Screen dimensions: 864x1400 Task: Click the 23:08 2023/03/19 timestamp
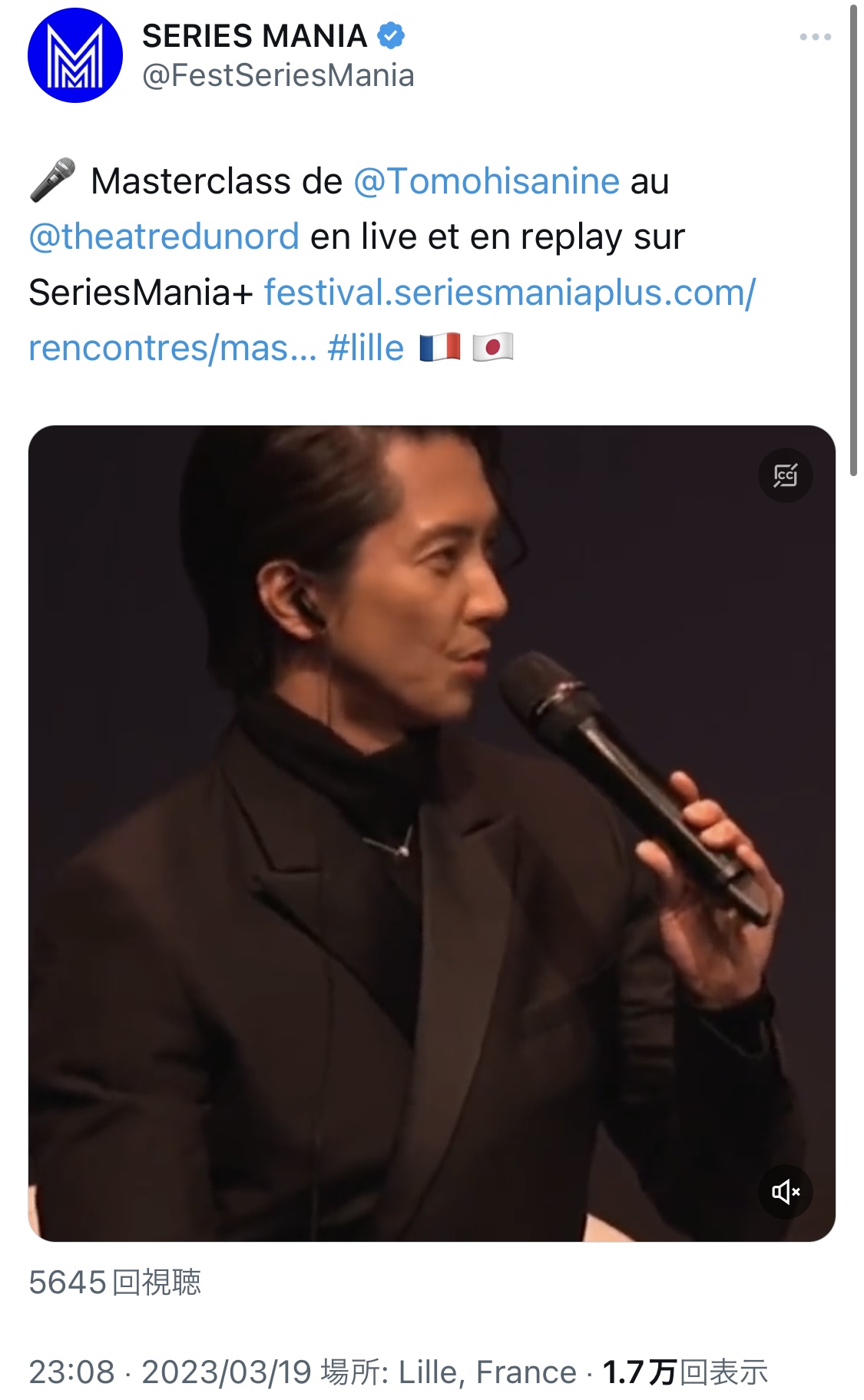coord(170,1372)
